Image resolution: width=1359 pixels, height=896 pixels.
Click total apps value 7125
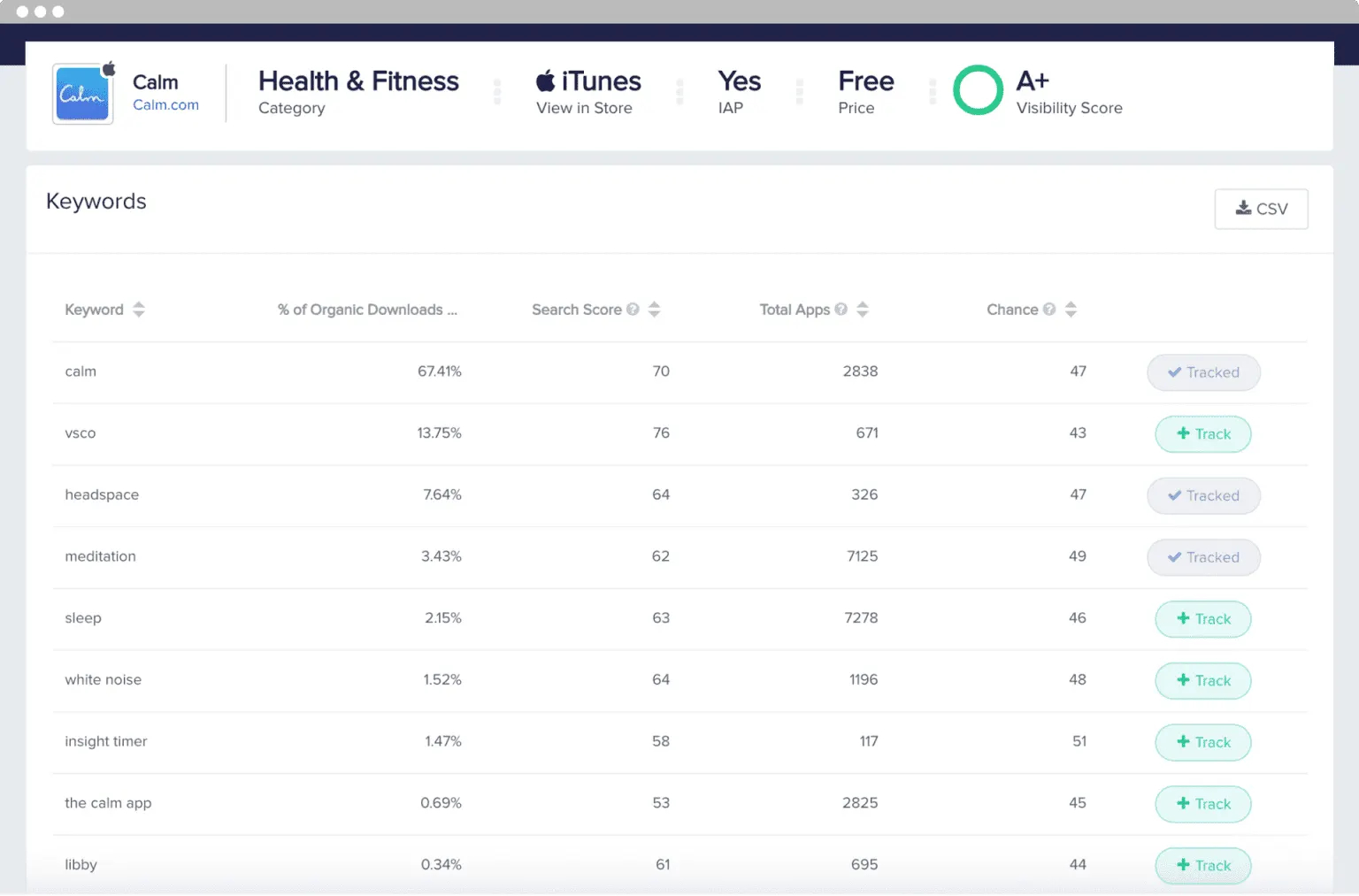863,556
